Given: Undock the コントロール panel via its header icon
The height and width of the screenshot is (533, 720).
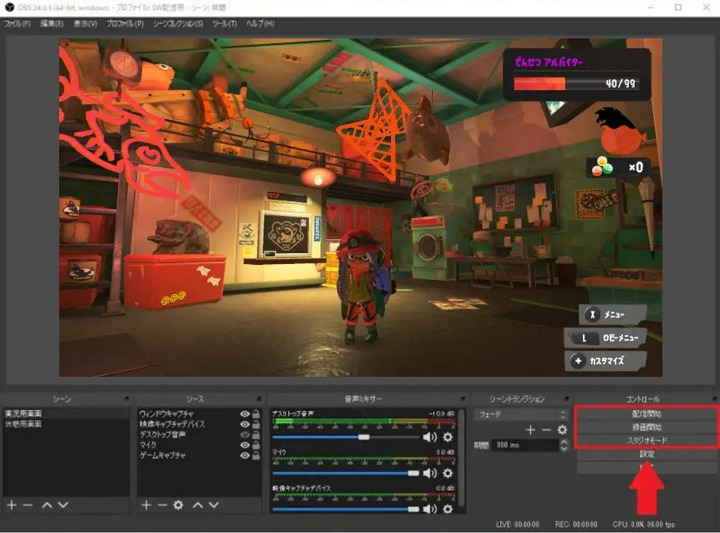Looking at the screenshot, I should click(x=714, y=398).
